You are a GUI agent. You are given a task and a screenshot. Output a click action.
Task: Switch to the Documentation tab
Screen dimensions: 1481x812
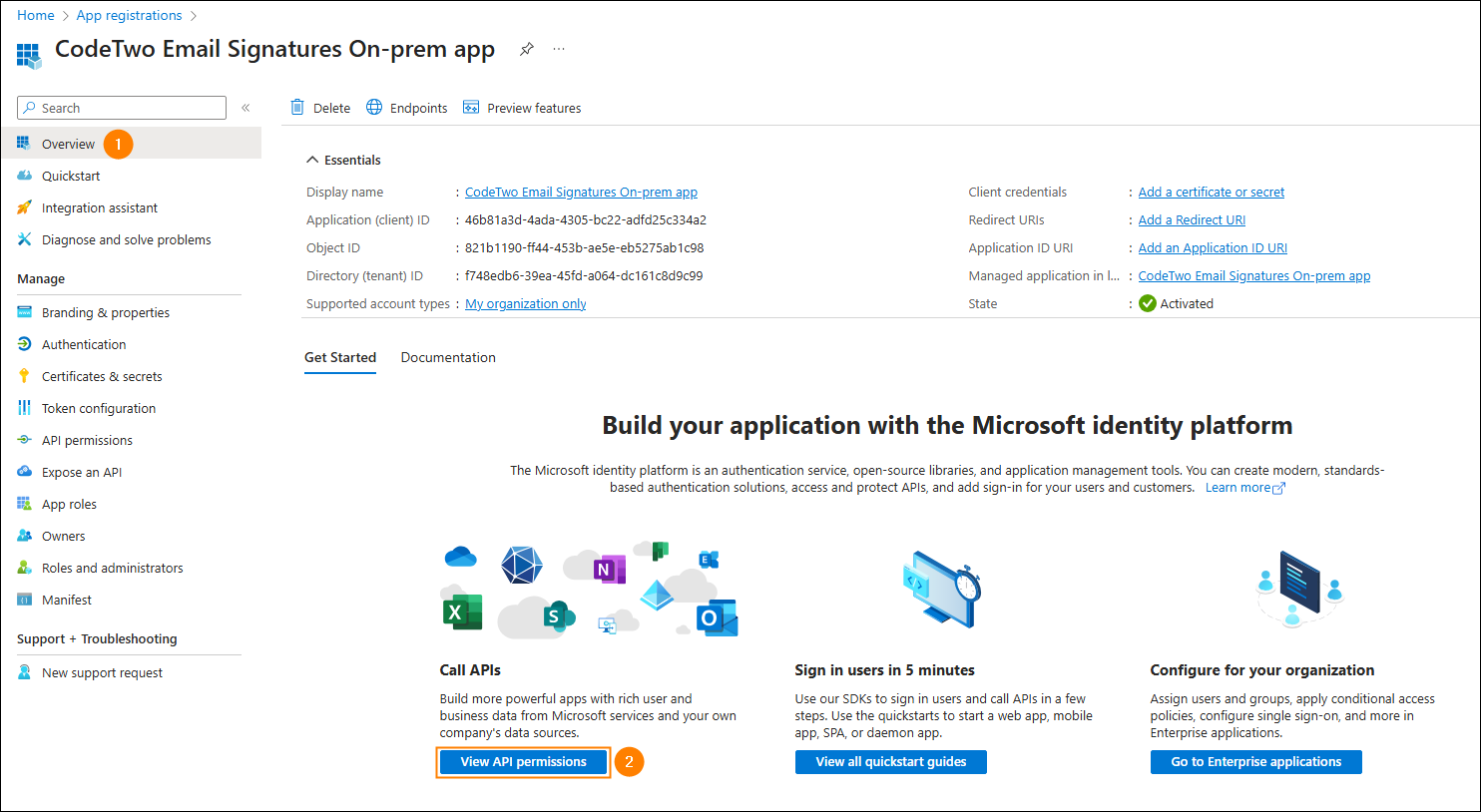(448, 357)
